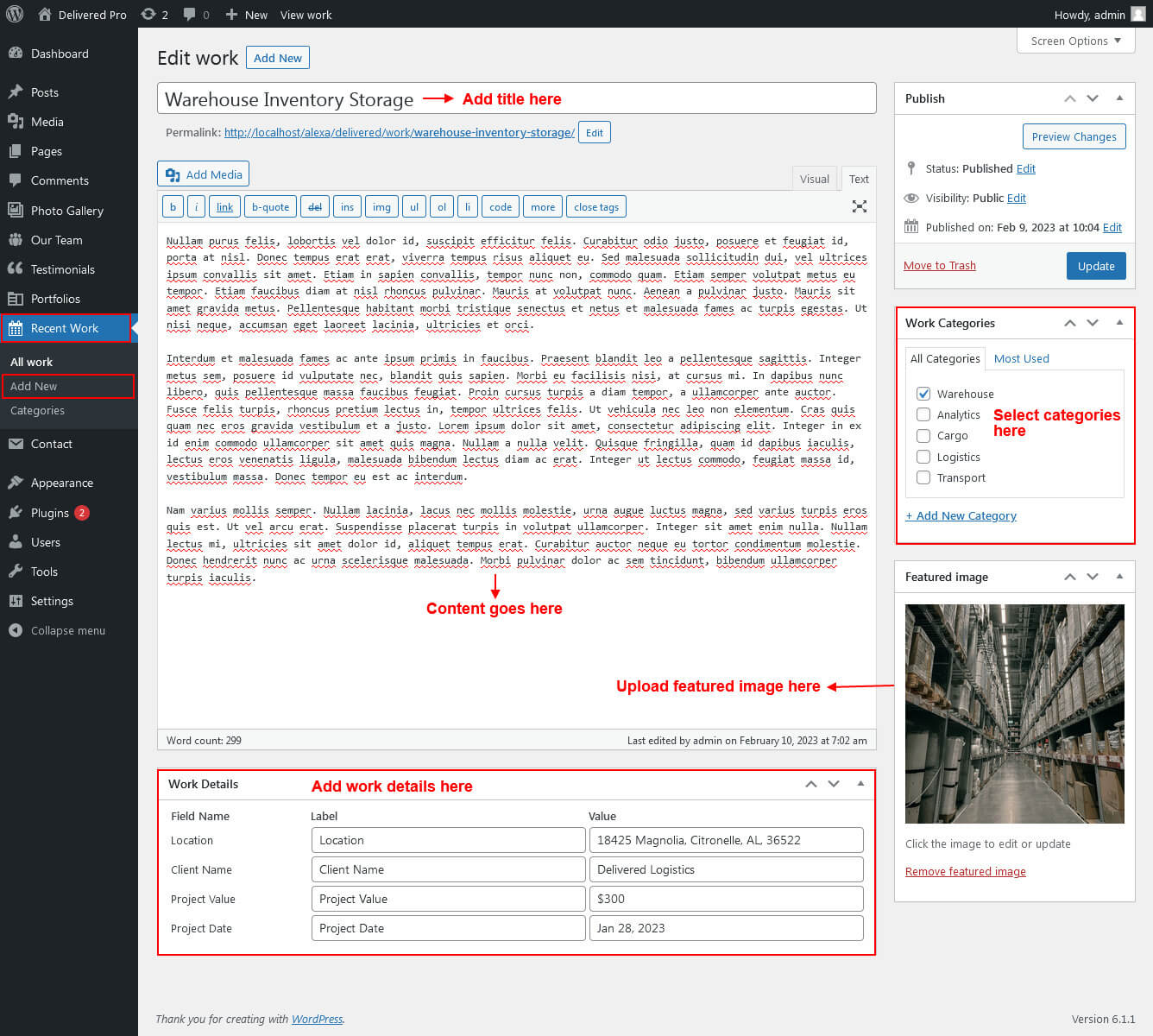
Task: Collapse the Work Categories panel triangle
Action: 1119,323
